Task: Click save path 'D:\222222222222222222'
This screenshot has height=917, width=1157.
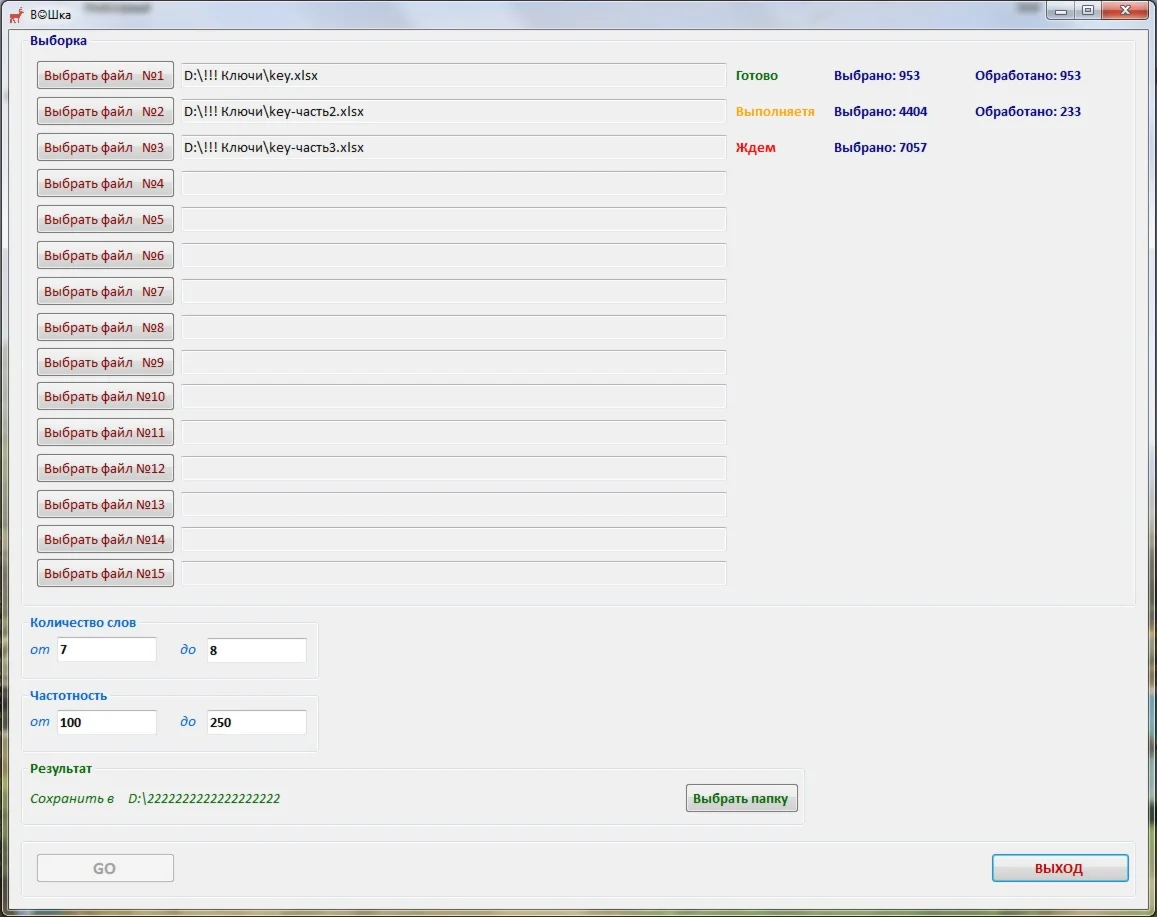Action: pos(204,798)
